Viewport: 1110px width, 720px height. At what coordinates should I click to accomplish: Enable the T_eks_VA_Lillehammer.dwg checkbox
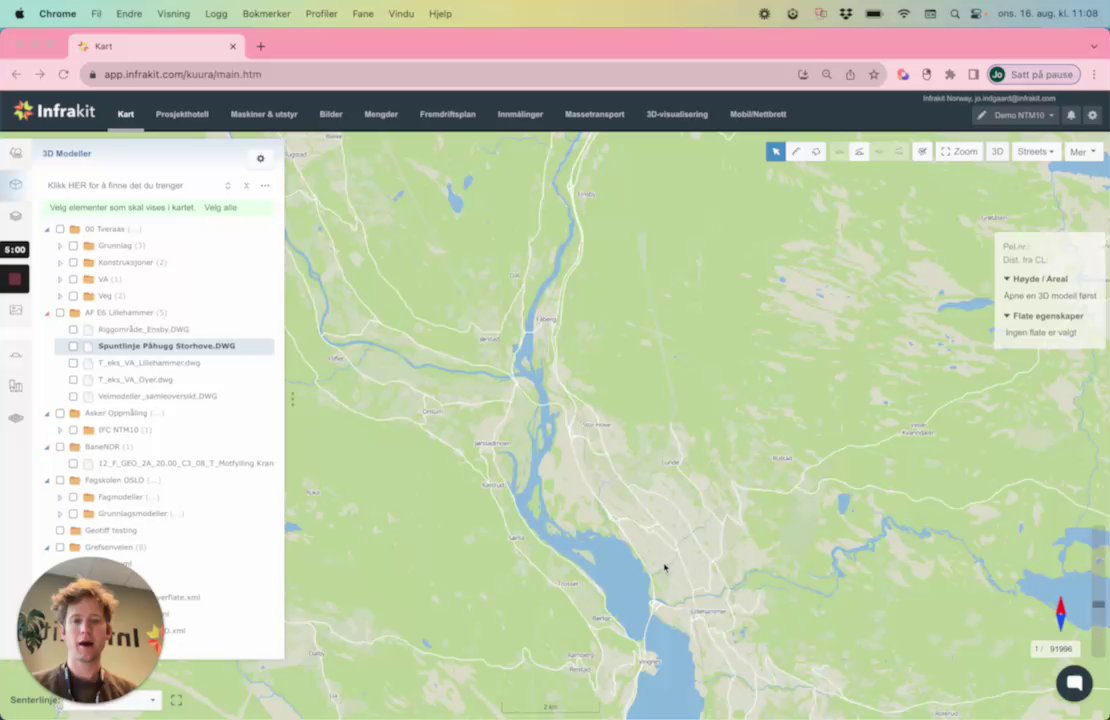73,363
